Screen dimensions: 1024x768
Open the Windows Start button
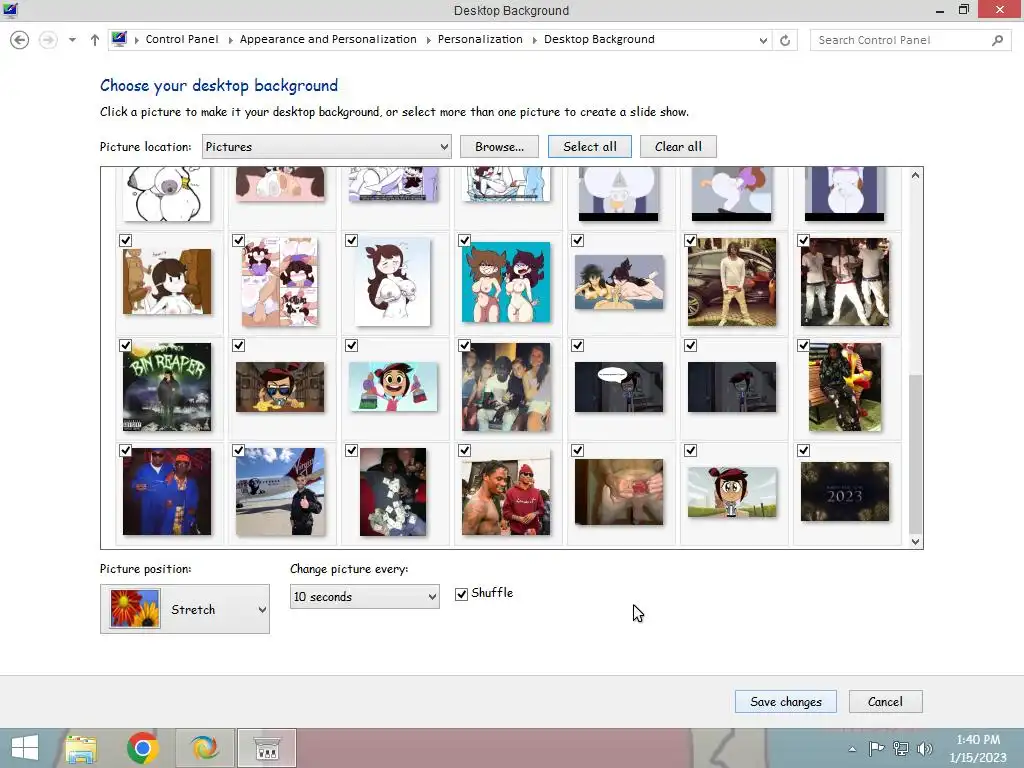(x=25, y=748)
